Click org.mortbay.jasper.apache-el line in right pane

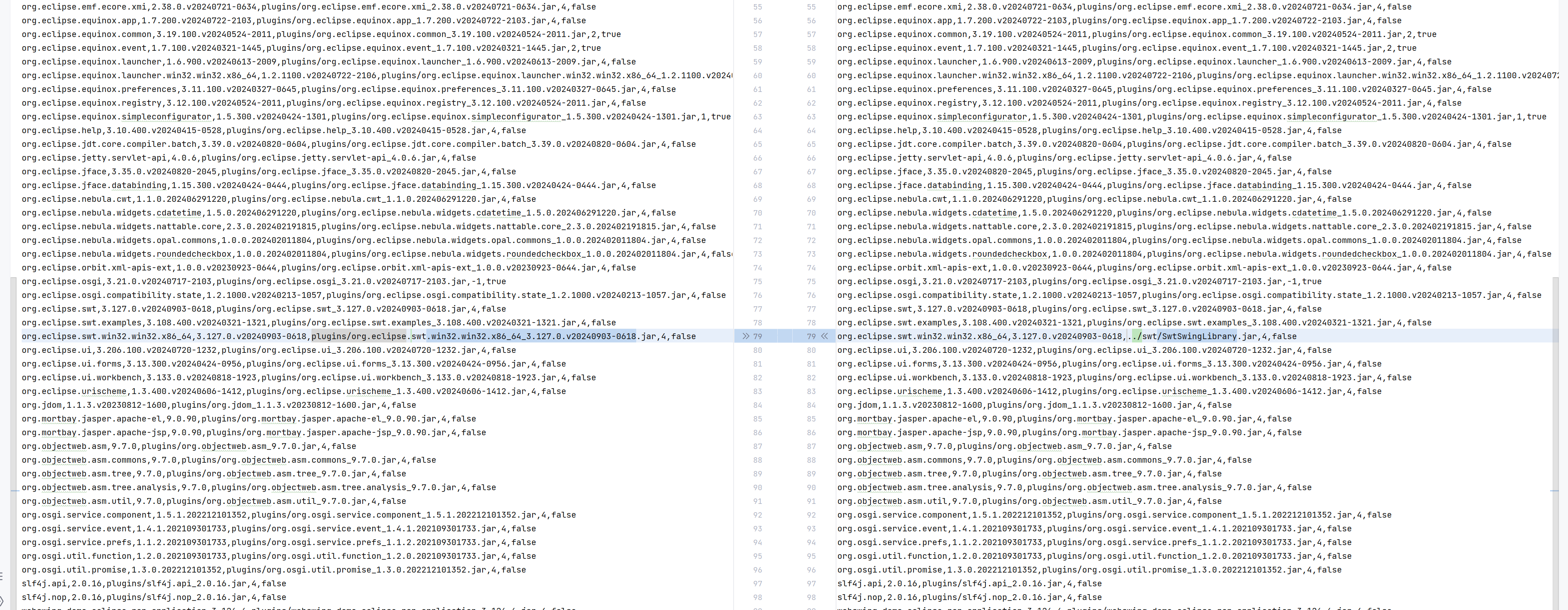coord(1065,419)
